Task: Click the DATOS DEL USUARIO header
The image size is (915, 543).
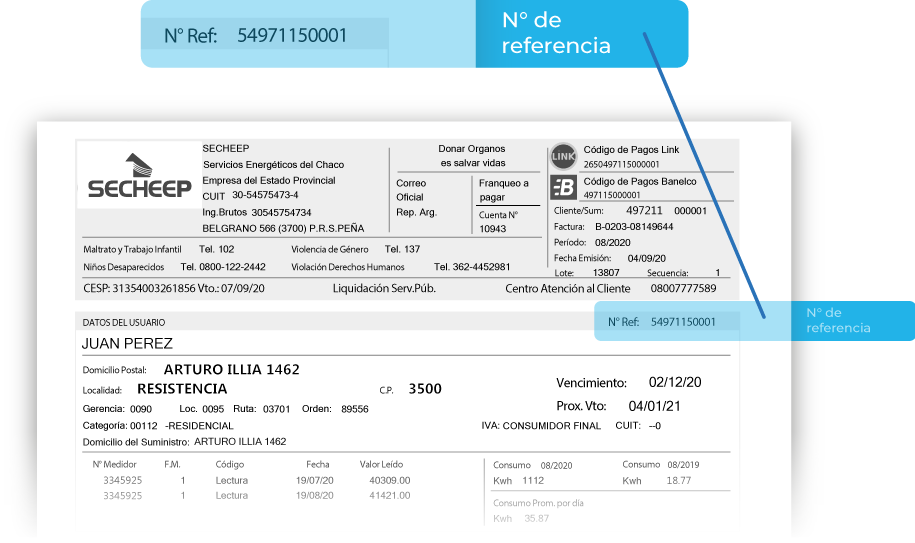Action: 124,322
